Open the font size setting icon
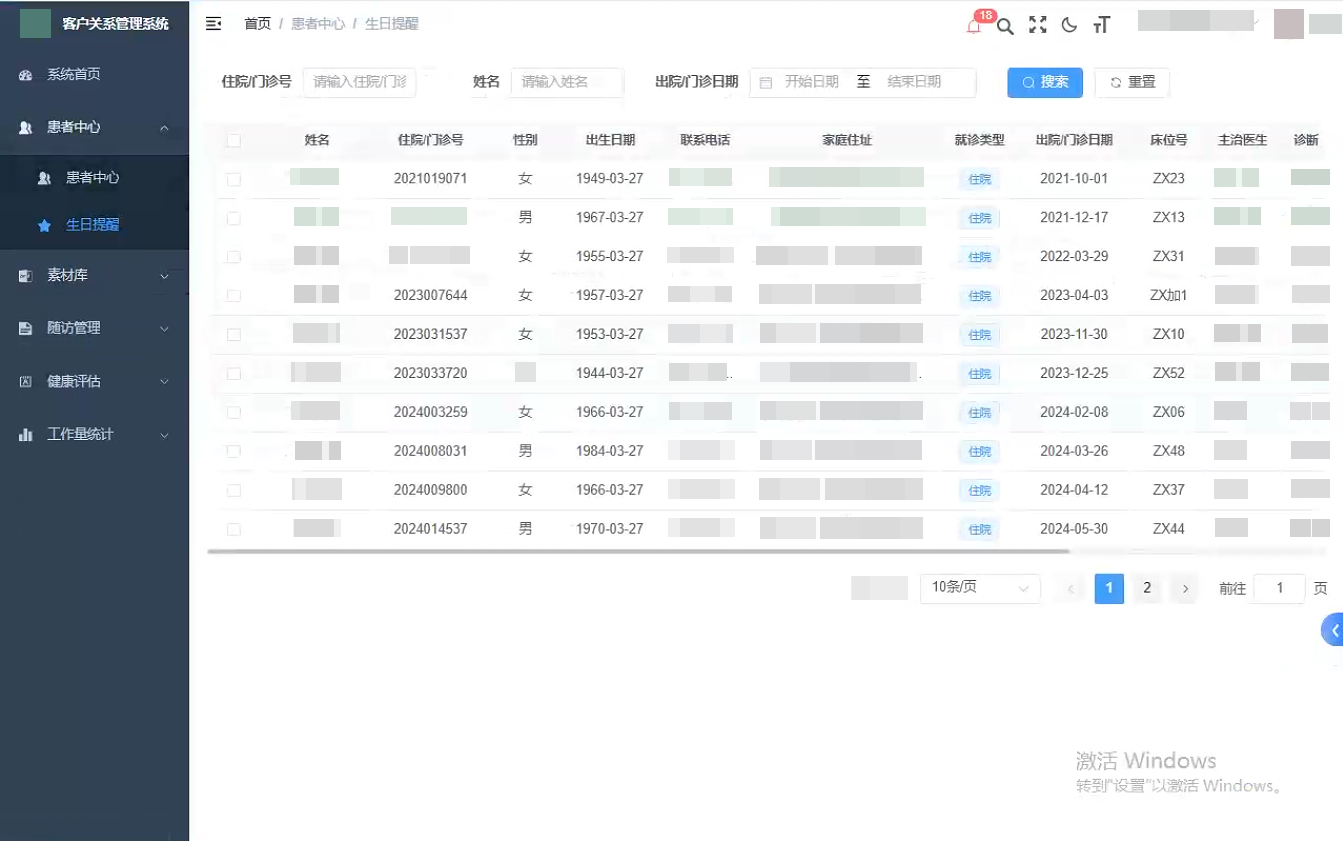Viewport: 1343px width, 841px height. [x=1101, y=25]
